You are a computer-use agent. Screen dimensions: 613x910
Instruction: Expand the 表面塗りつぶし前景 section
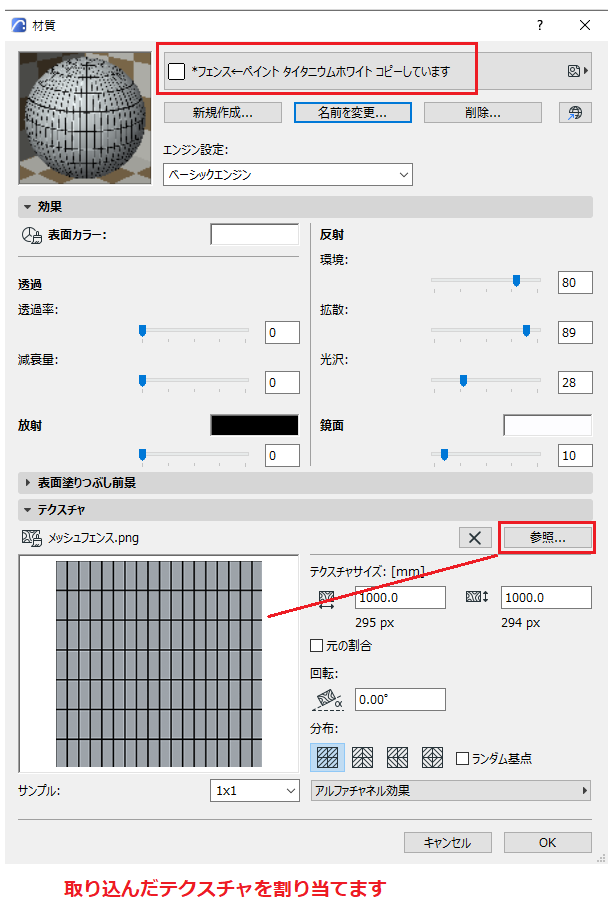27,482
